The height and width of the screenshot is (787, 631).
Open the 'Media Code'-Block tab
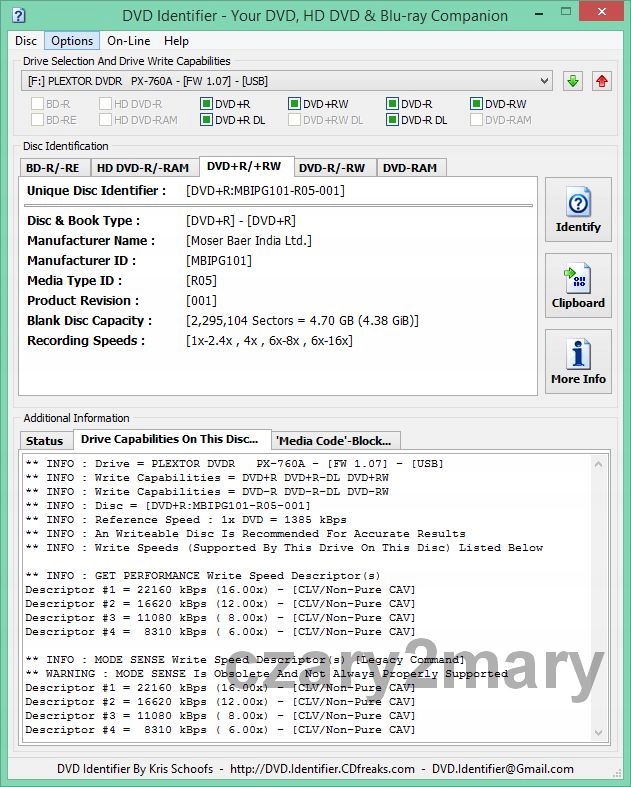pyautogui.click(x=336, y=440)
